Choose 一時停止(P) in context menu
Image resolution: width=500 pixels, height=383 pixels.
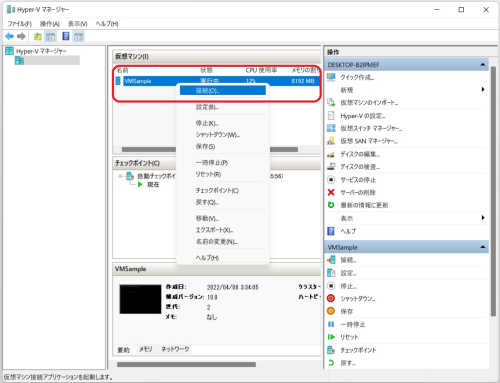[x=223, y=163]
